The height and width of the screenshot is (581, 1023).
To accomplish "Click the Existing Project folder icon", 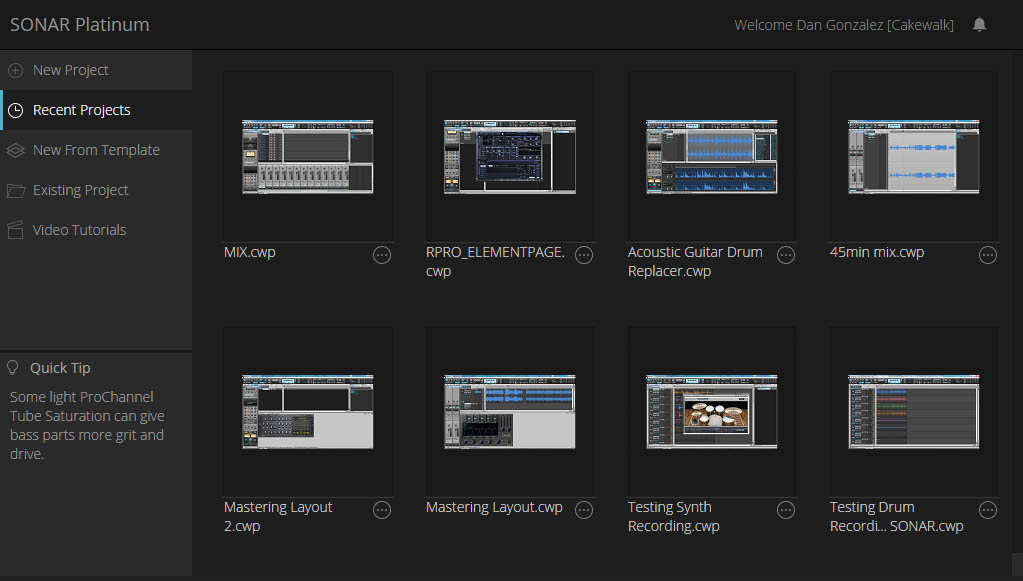I will tap(16, 190).
